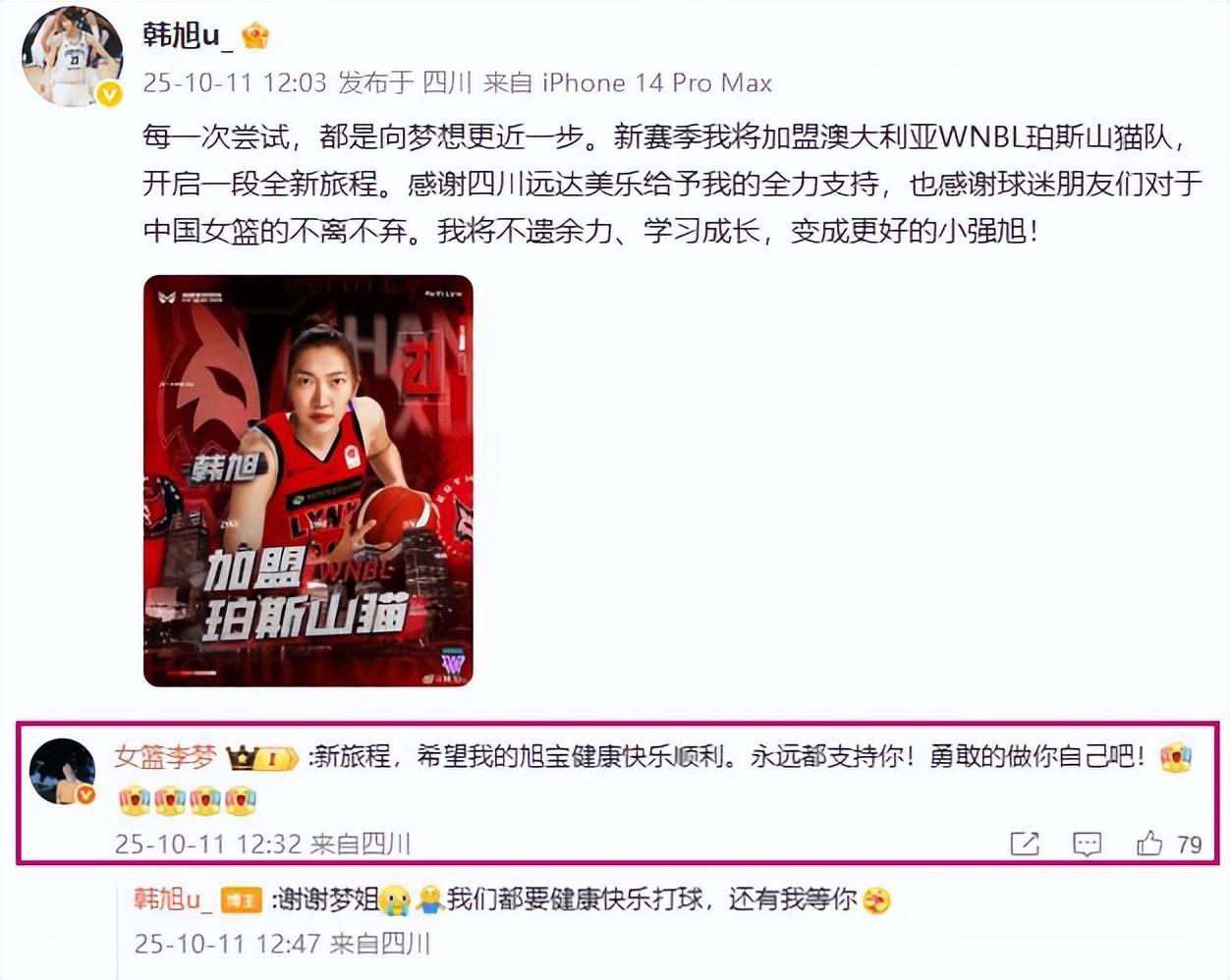Image resolution: width=1230 pixels, height=980 pixels.
Task: Open the reply icon on 女篮李梦's comment
Action: point(1087,844)
